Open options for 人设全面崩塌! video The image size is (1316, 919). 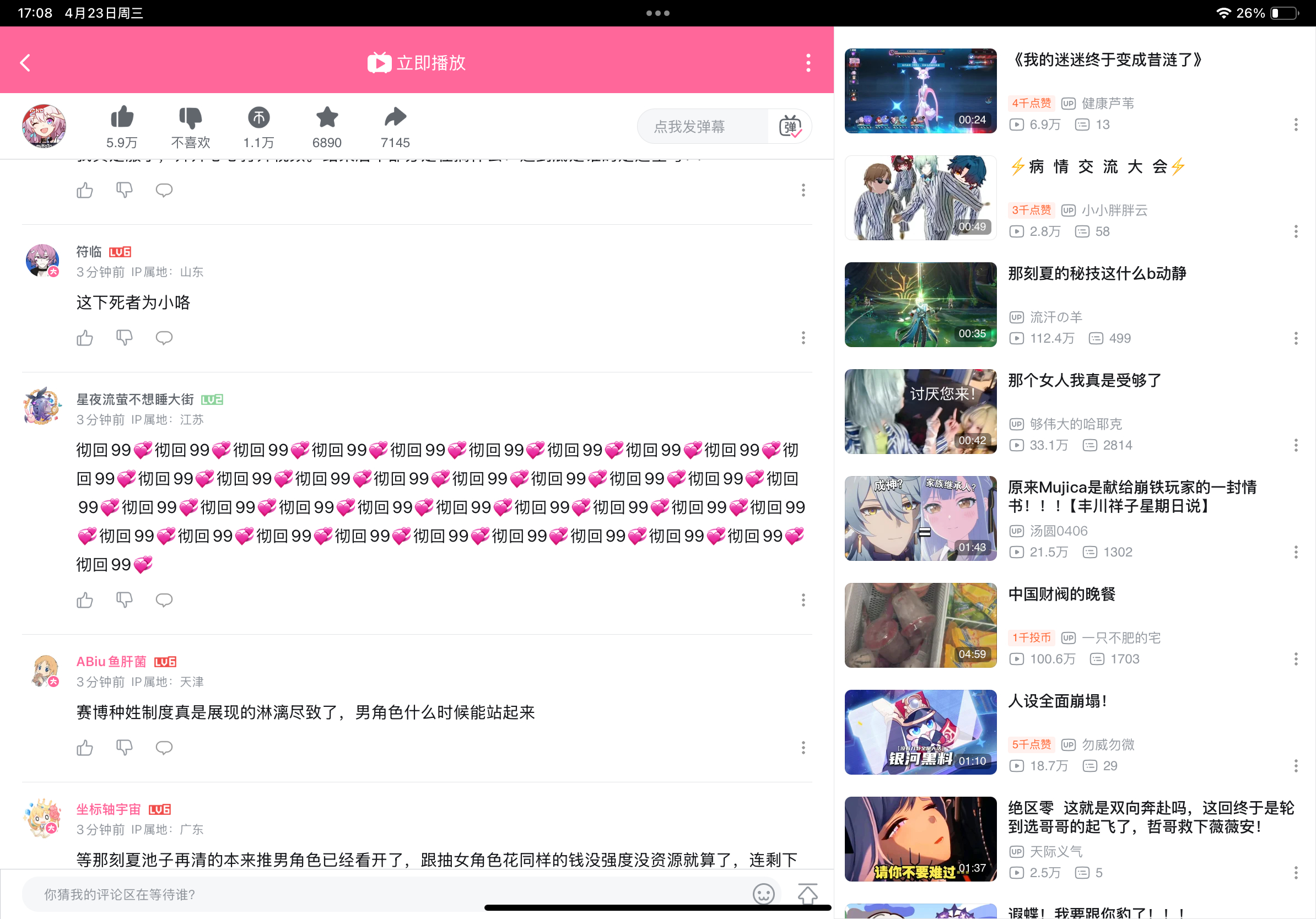[x=1296, y=766]
